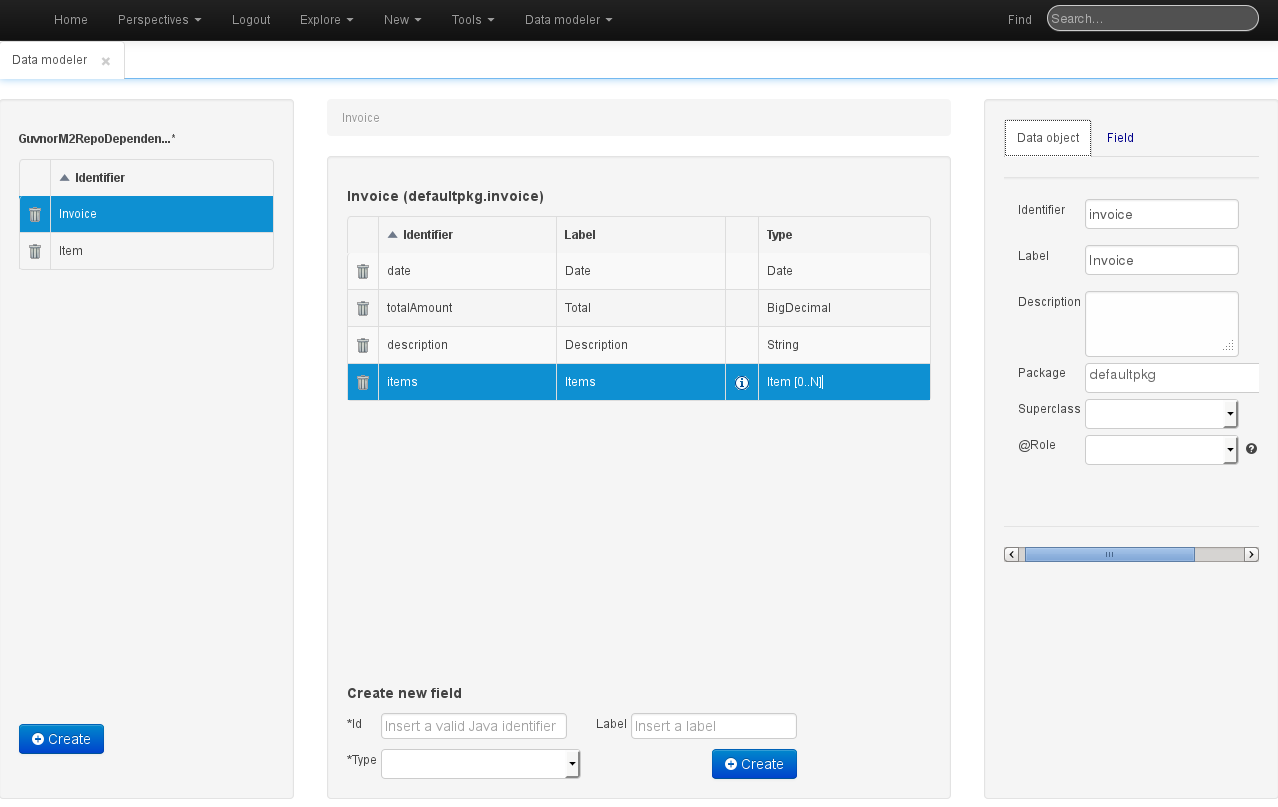Click trash icon for description field
Screen dimensions: 1278x807
[x=363, y=345]
